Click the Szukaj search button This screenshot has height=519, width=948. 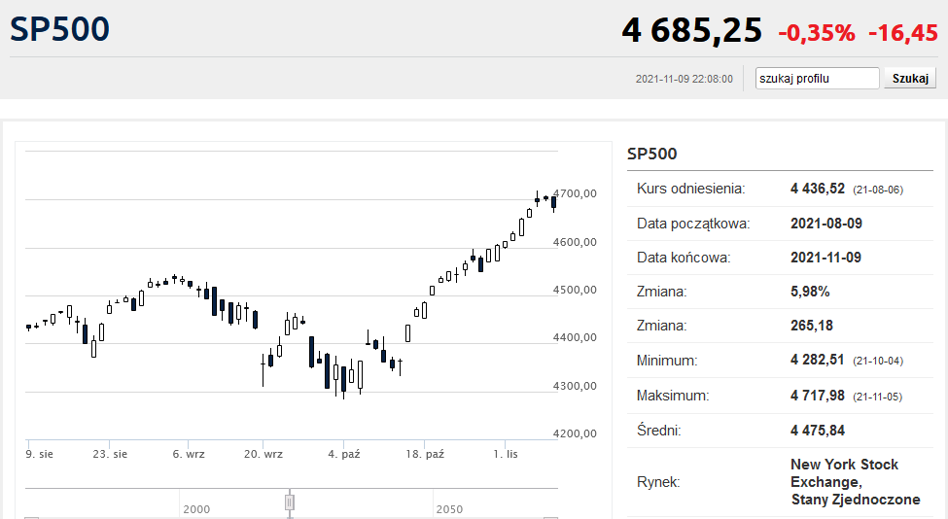click(x=910, y=79)
